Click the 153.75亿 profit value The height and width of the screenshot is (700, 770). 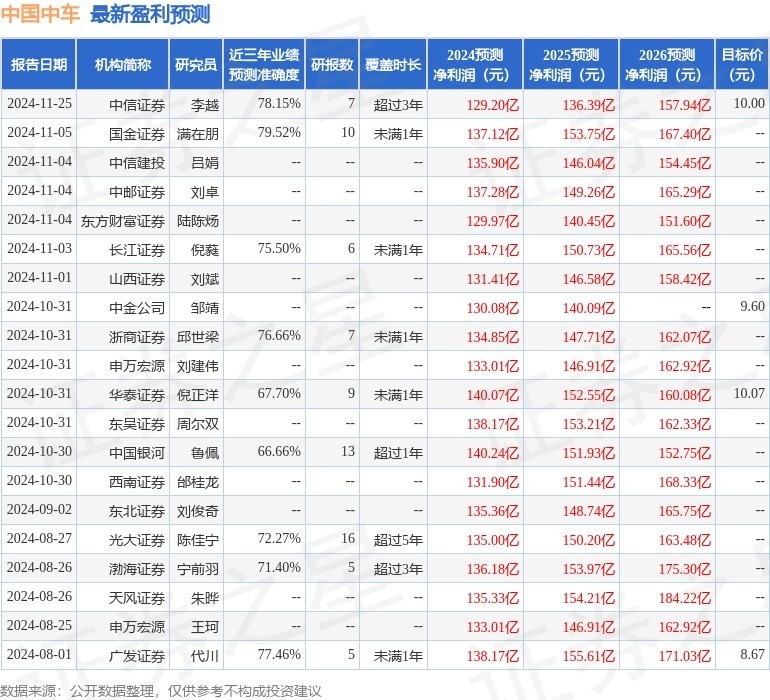coord(589,134)
